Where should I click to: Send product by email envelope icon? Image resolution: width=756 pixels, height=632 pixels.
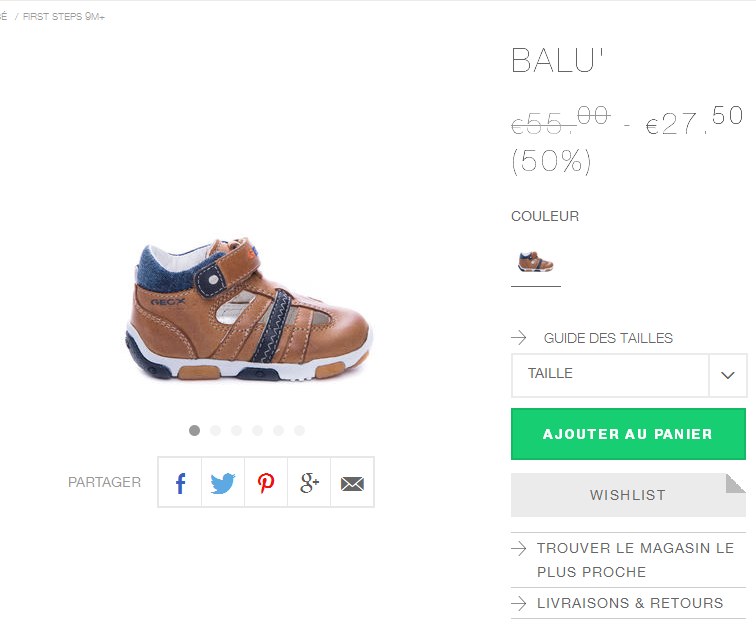pos(352,483)
